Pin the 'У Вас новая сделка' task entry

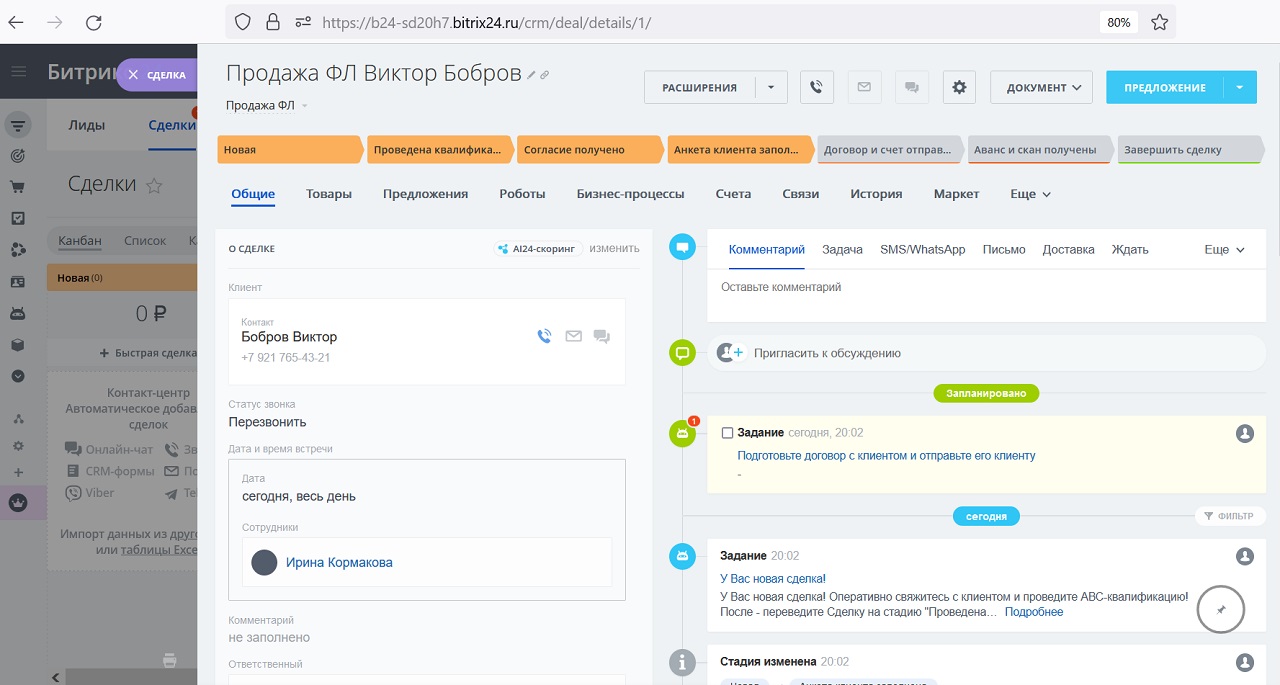point(1220,608)
